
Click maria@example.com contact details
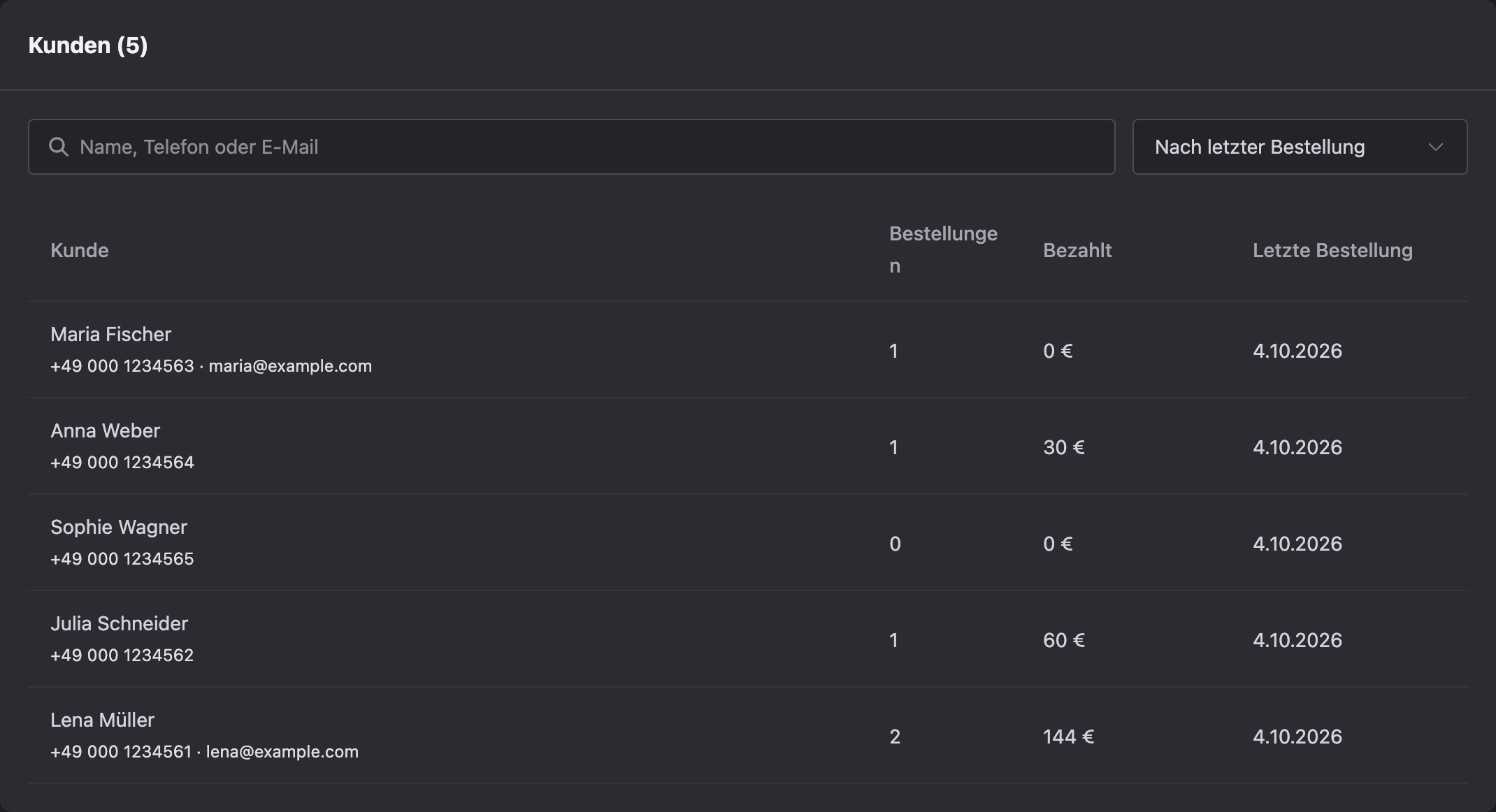point(290,366)
